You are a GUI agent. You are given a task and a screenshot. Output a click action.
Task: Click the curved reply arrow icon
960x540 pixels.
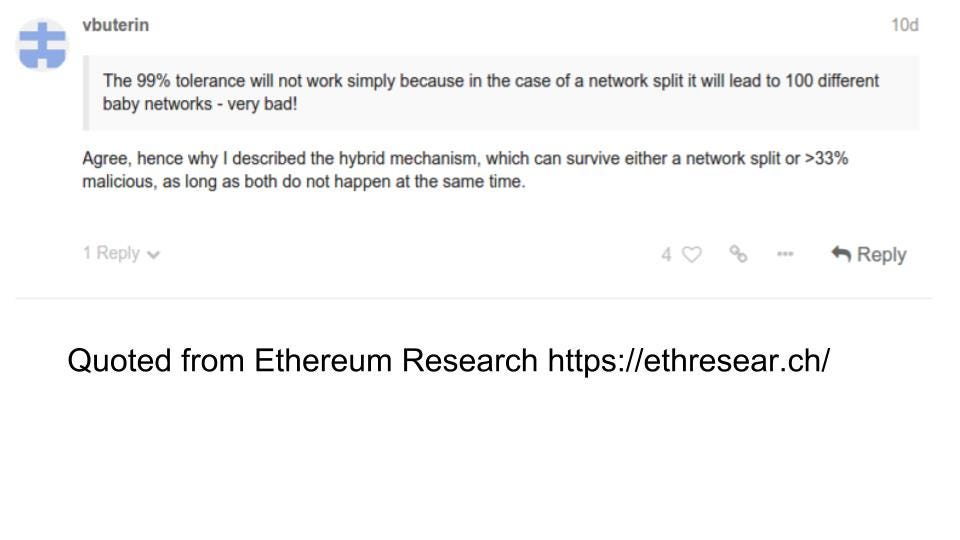pos(841,253)
